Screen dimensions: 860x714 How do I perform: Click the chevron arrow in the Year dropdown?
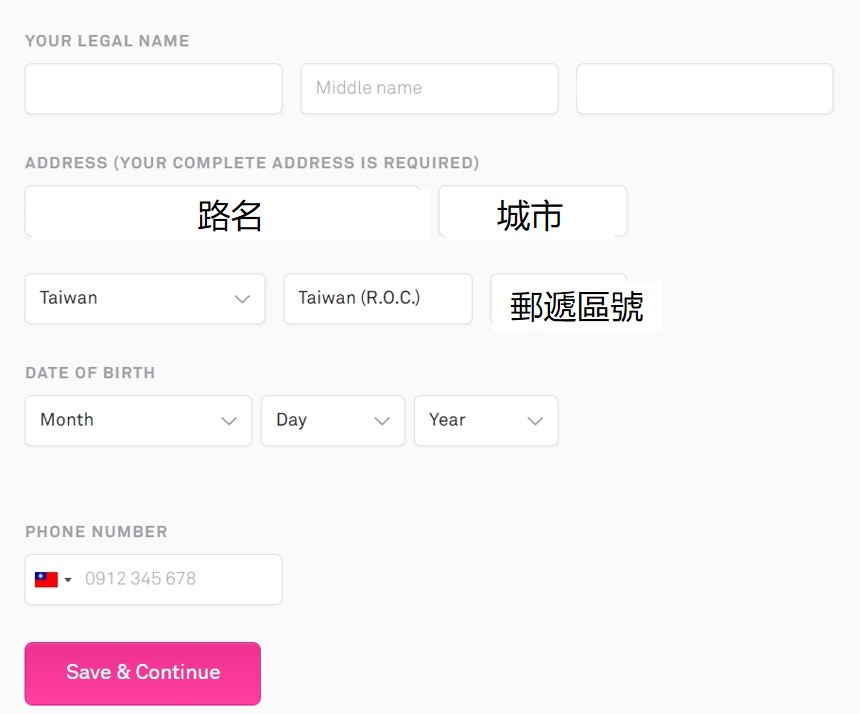pyautogui.click(x=535, y=421)
